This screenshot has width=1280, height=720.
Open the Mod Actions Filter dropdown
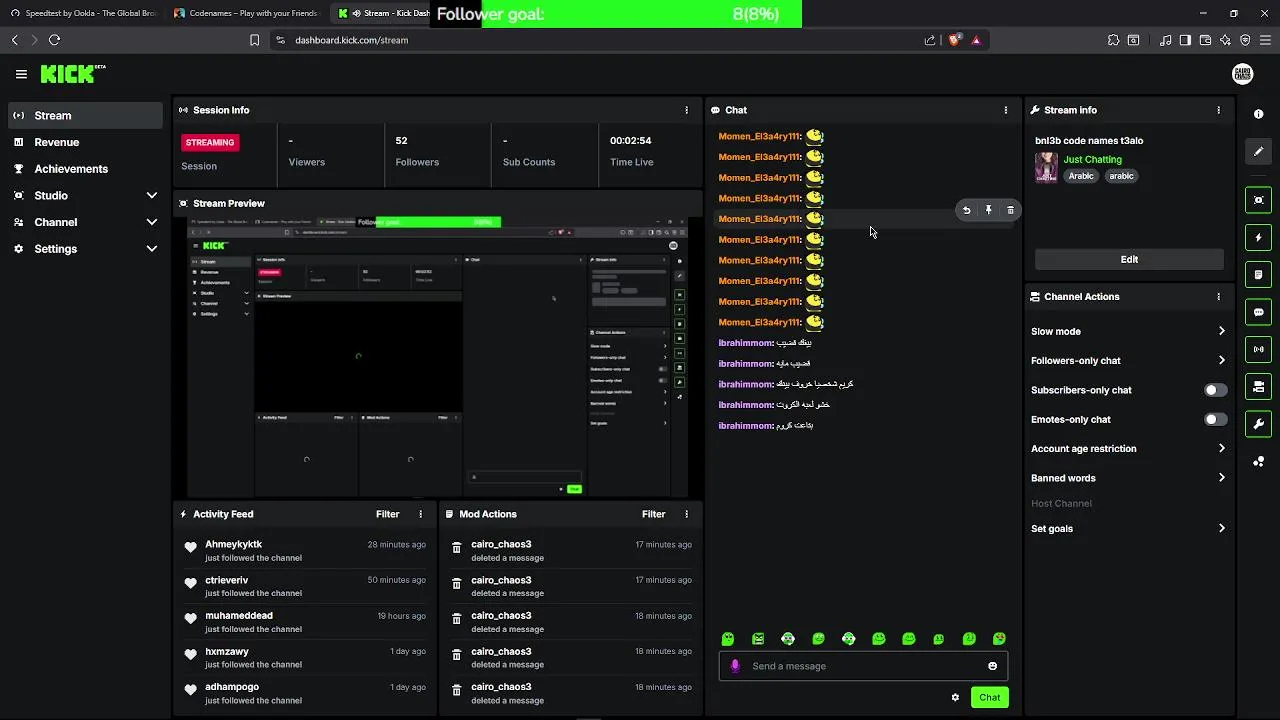[653, 514]
